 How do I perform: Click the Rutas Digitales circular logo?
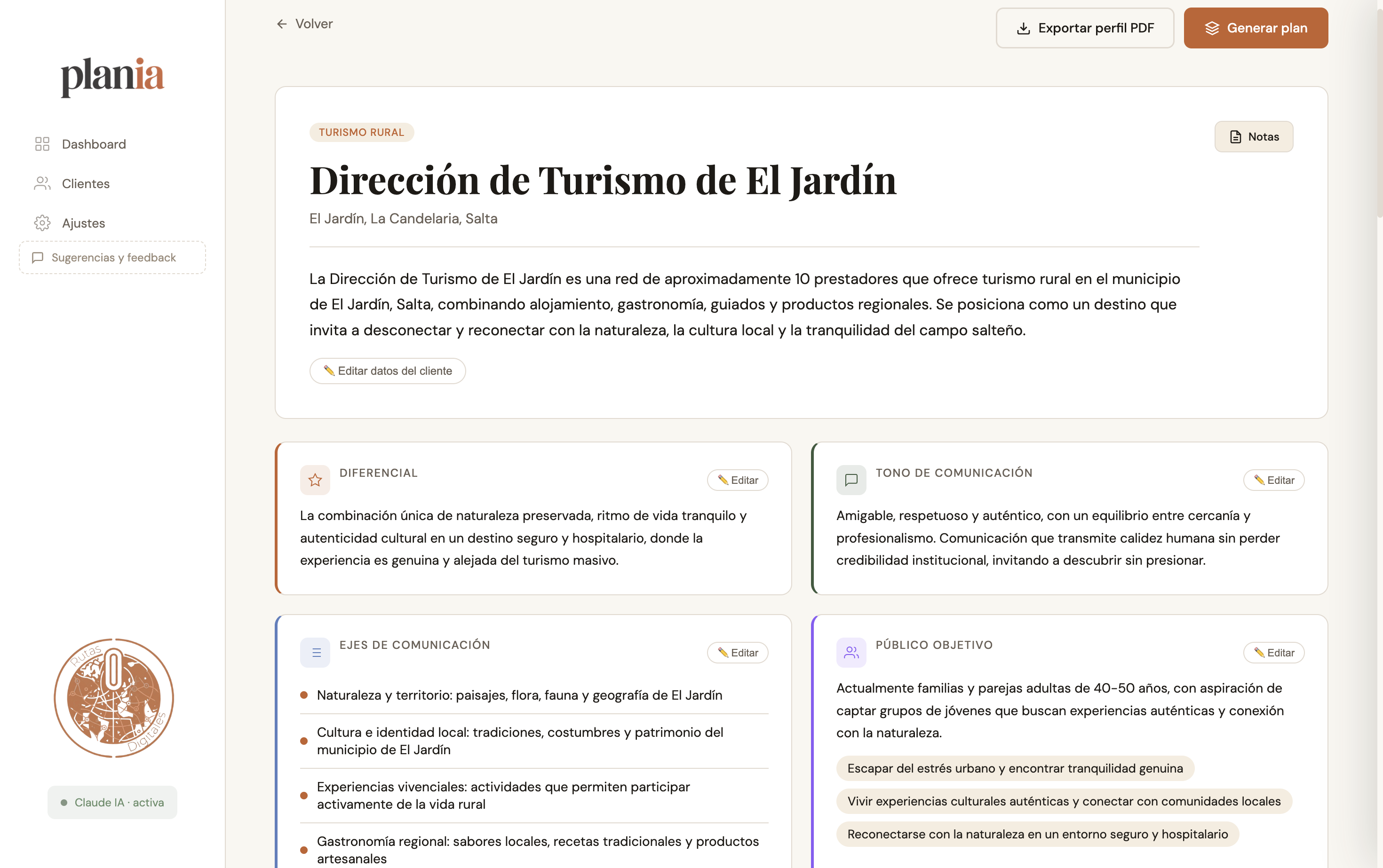pos(112,698)
